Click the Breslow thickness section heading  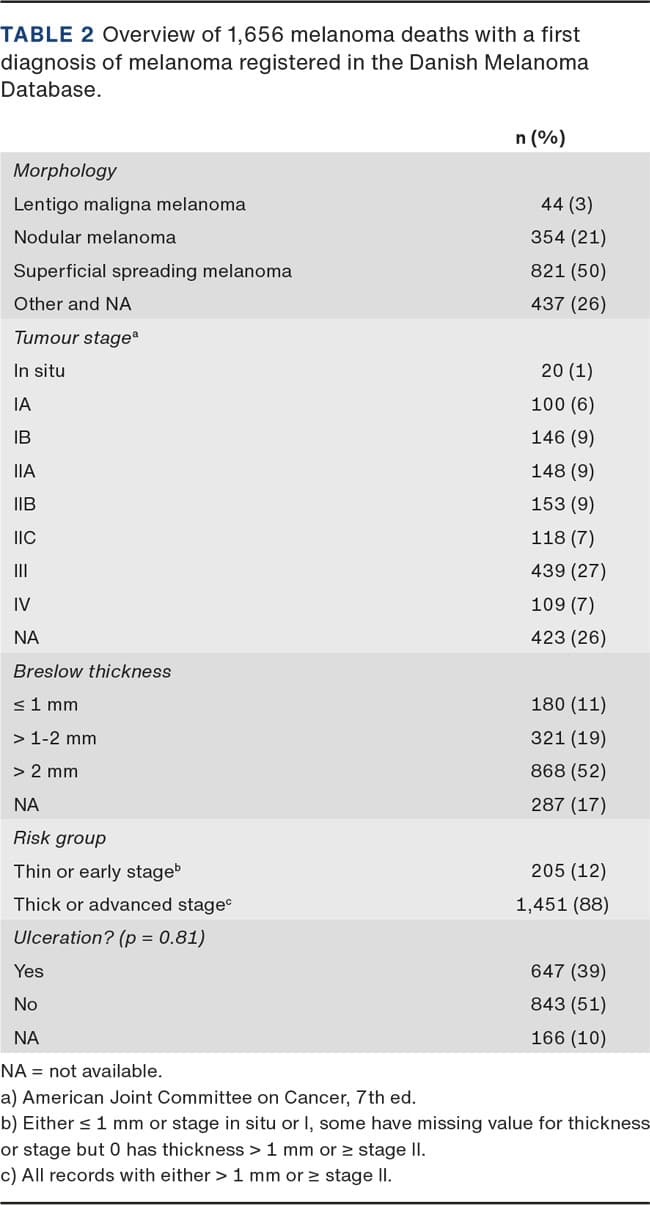tap(92, 671)
